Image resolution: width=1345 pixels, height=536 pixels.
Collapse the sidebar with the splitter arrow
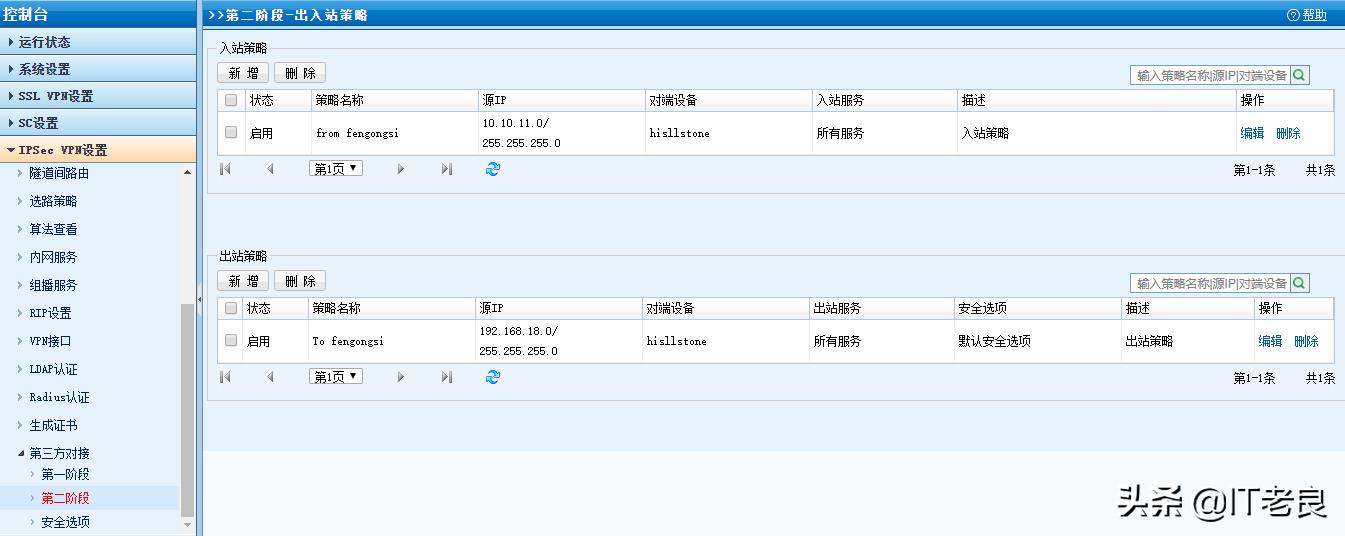coord(200,298)
